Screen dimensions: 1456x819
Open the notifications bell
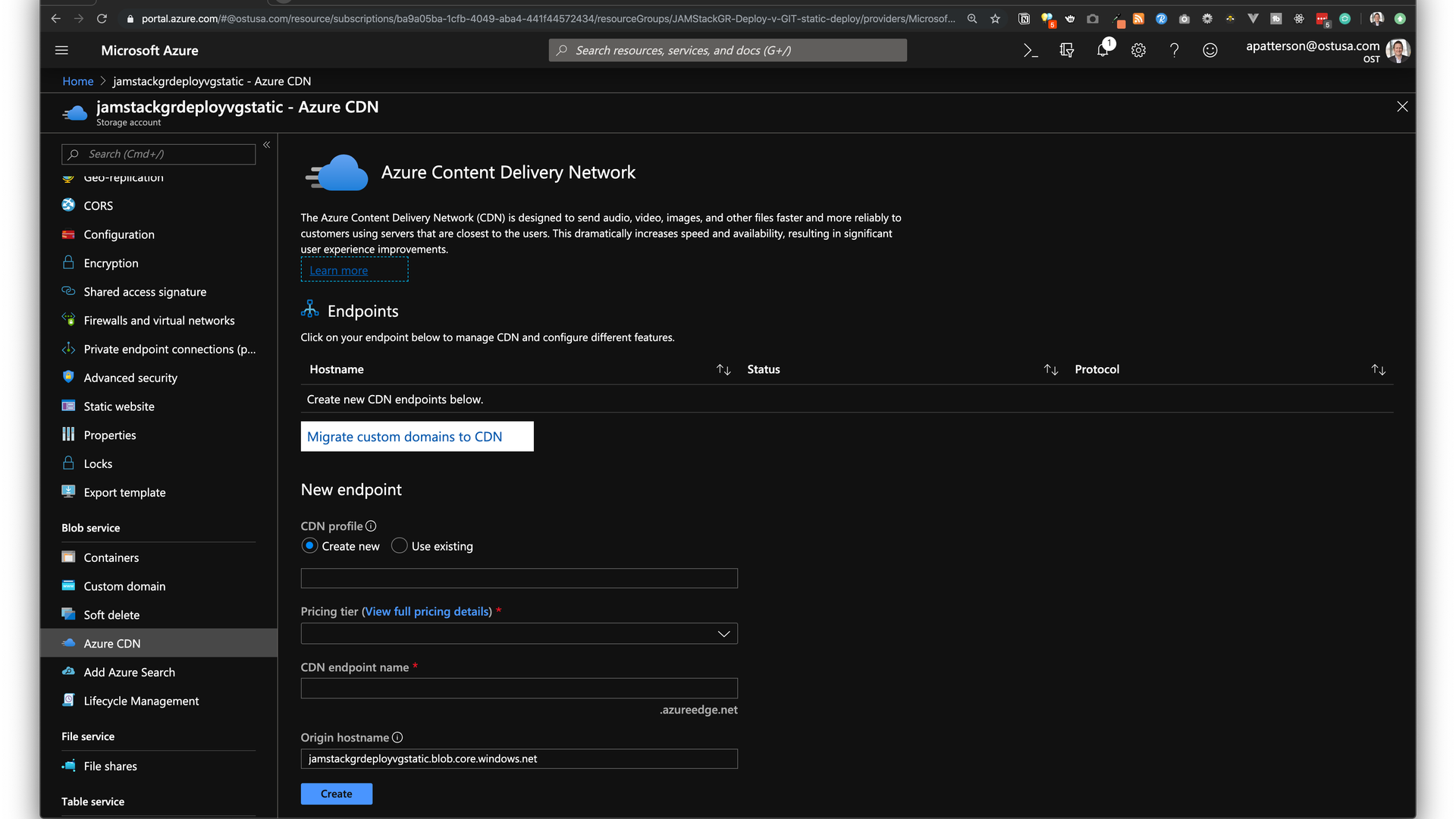(1103, 50)
